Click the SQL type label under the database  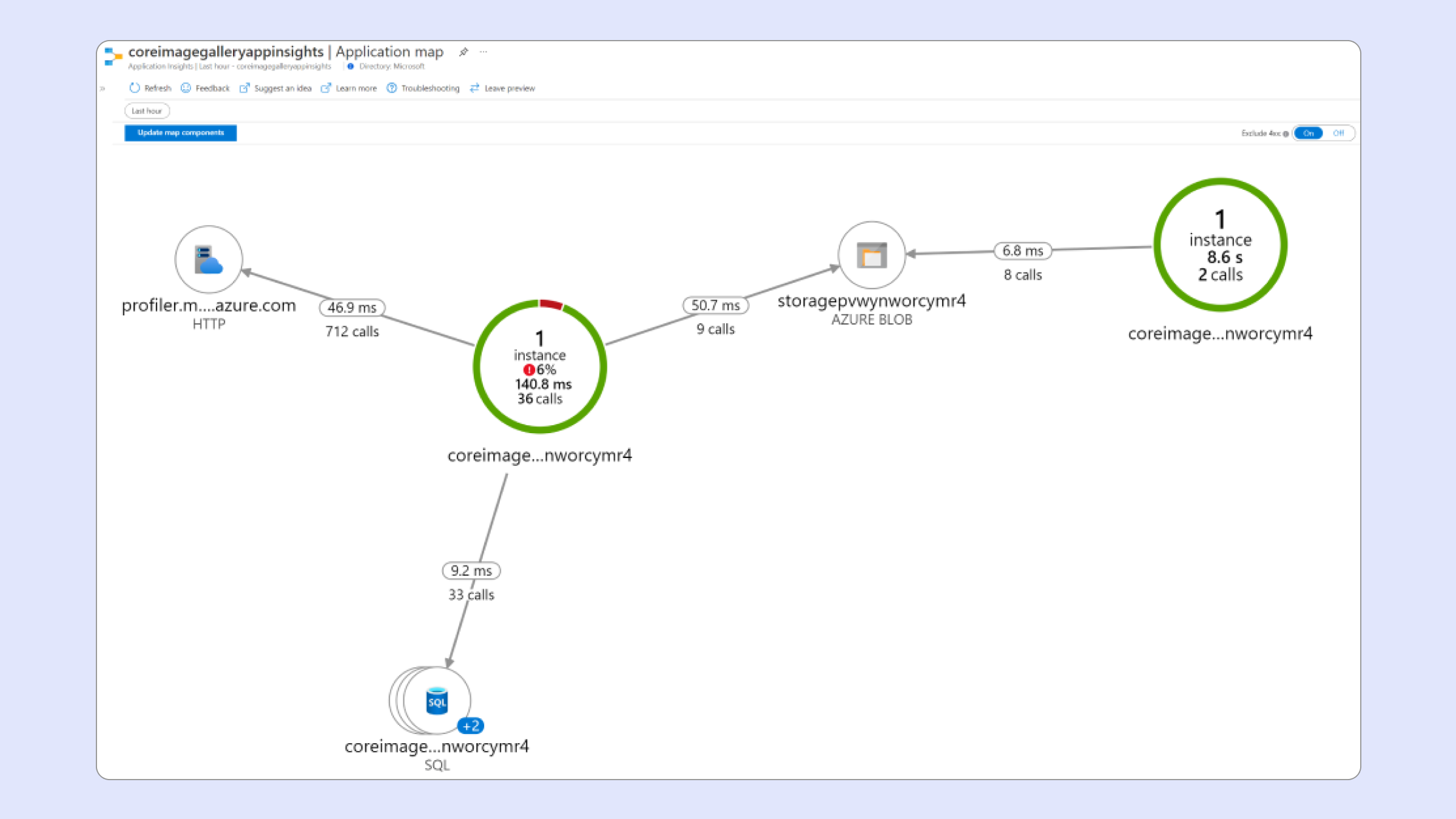pyautogui.click(x=437, y=766)
